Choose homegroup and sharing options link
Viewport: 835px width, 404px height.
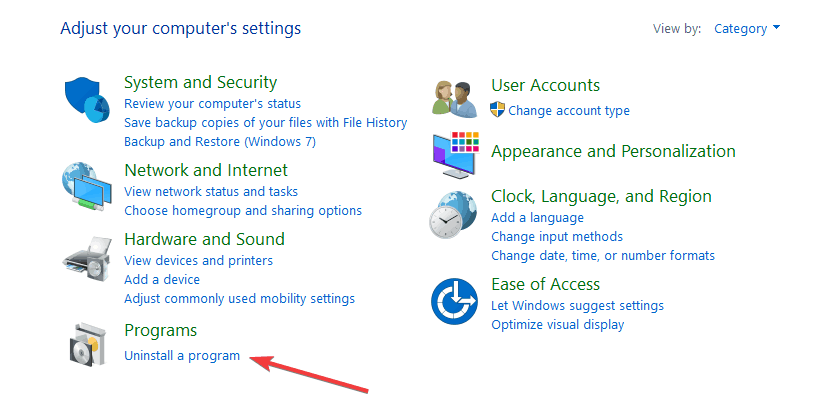click(243, 210)
